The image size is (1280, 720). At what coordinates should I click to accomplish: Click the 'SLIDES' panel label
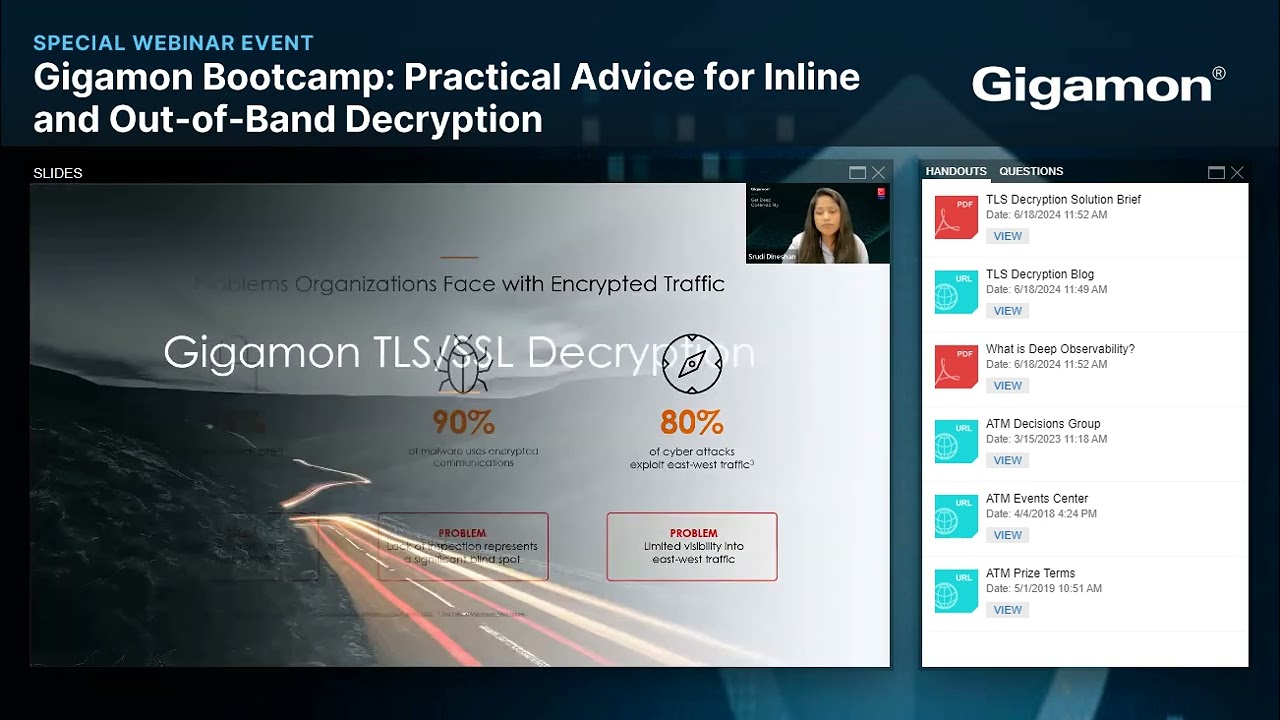[58, 173]
